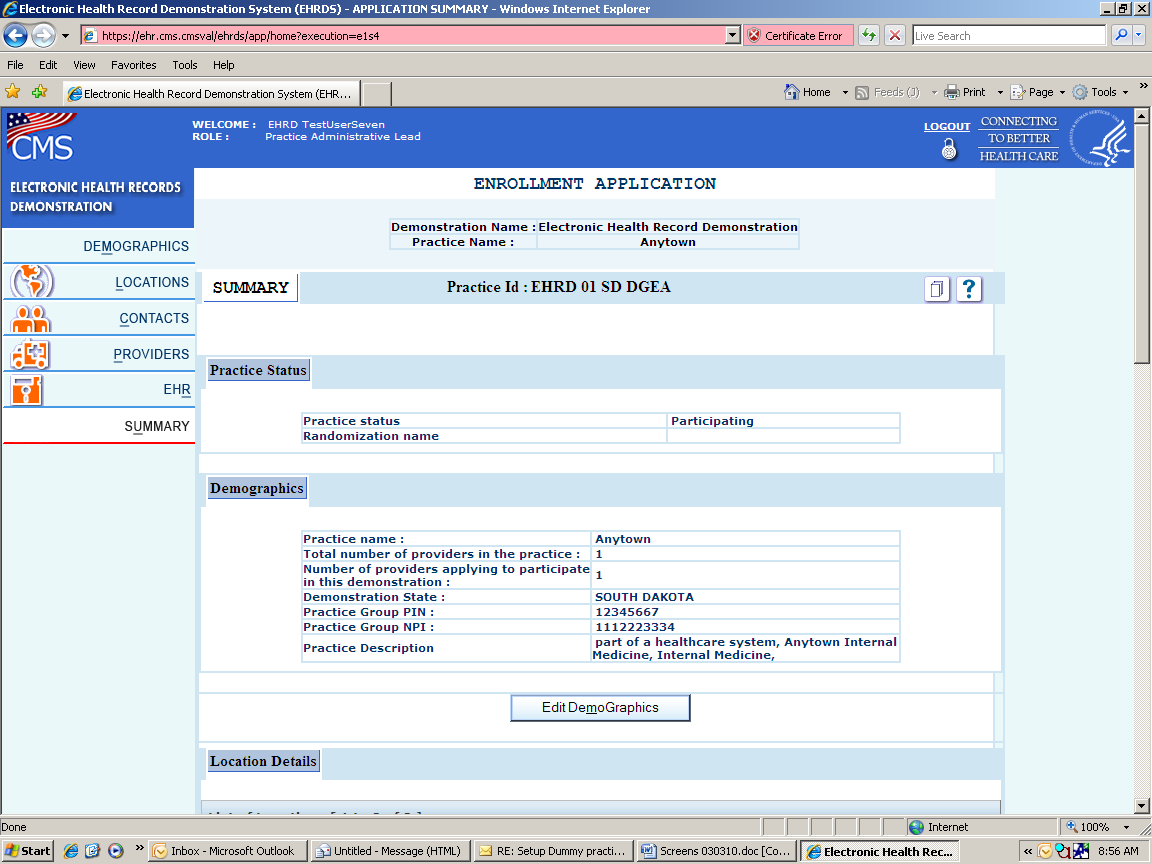
Task: Click the padlock icon below LOGOUT
Action: point(949,149)
